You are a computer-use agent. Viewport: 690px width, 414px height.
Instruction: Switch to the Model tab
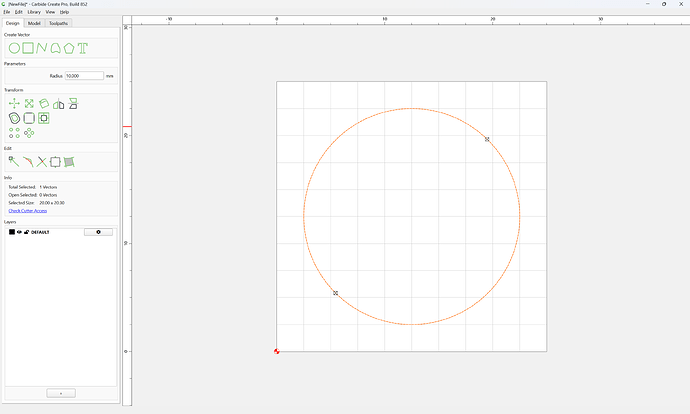34,23
